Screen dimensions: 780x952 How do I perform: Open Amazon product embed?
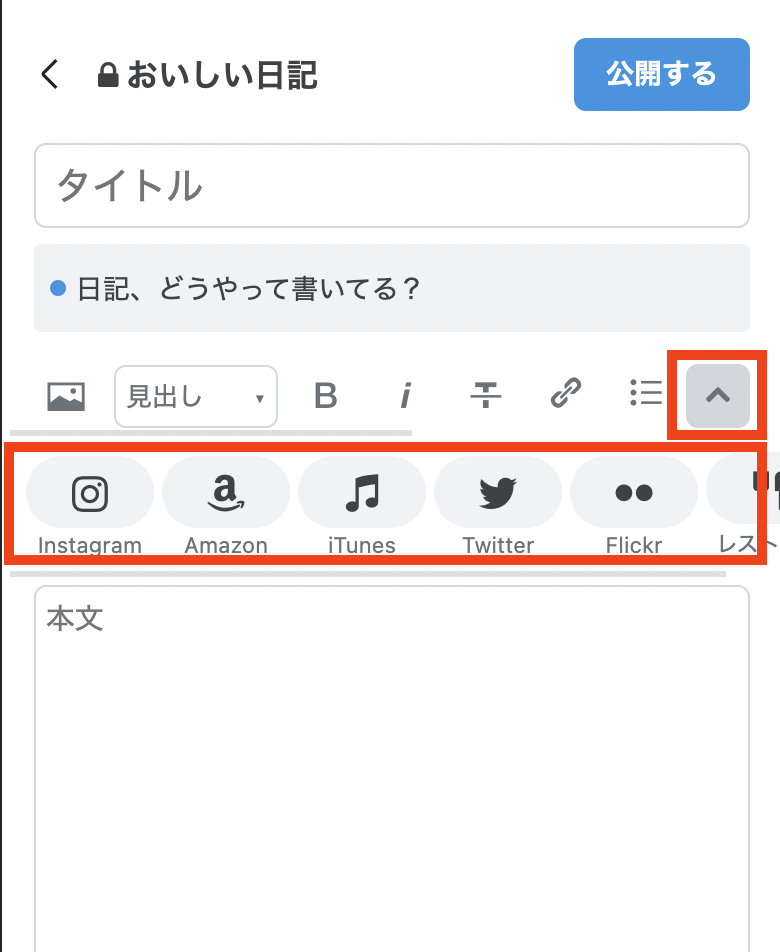(x=226, y=506)
